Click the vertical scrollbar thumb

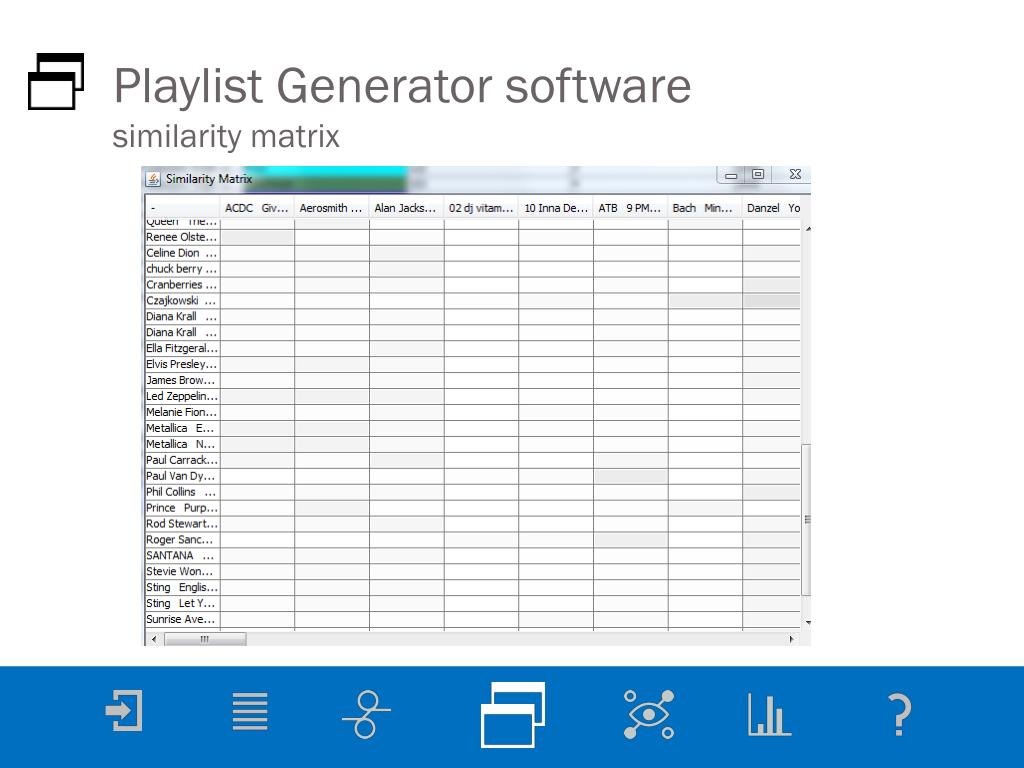coord(807,520)
